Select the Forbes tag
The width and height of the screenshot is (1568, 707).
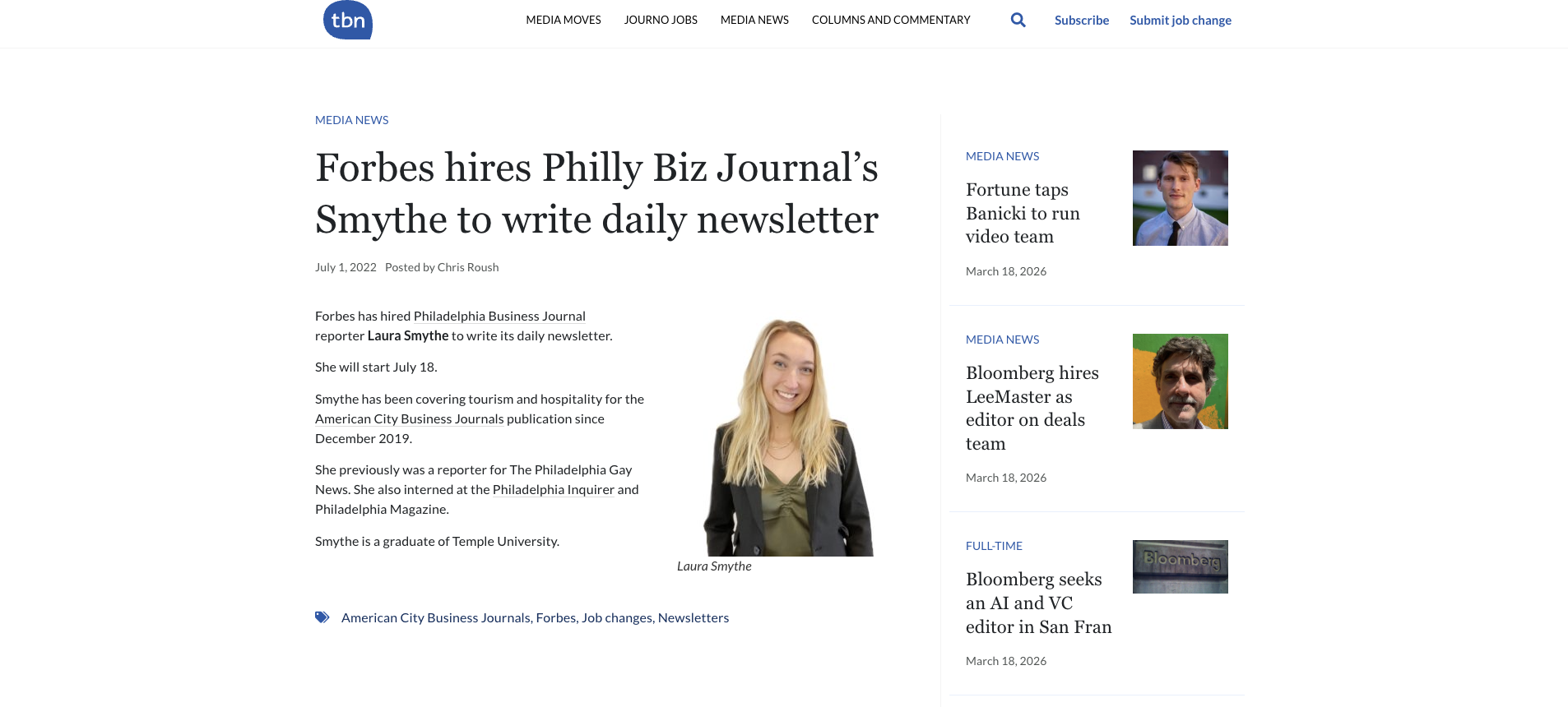pos(555,617)
